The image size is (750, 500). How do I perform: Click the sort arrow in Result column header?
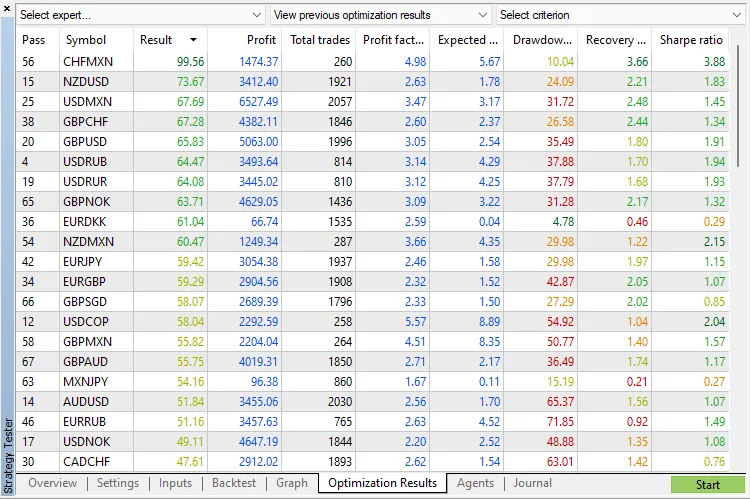pyautogui.click(x=193, y=40)
